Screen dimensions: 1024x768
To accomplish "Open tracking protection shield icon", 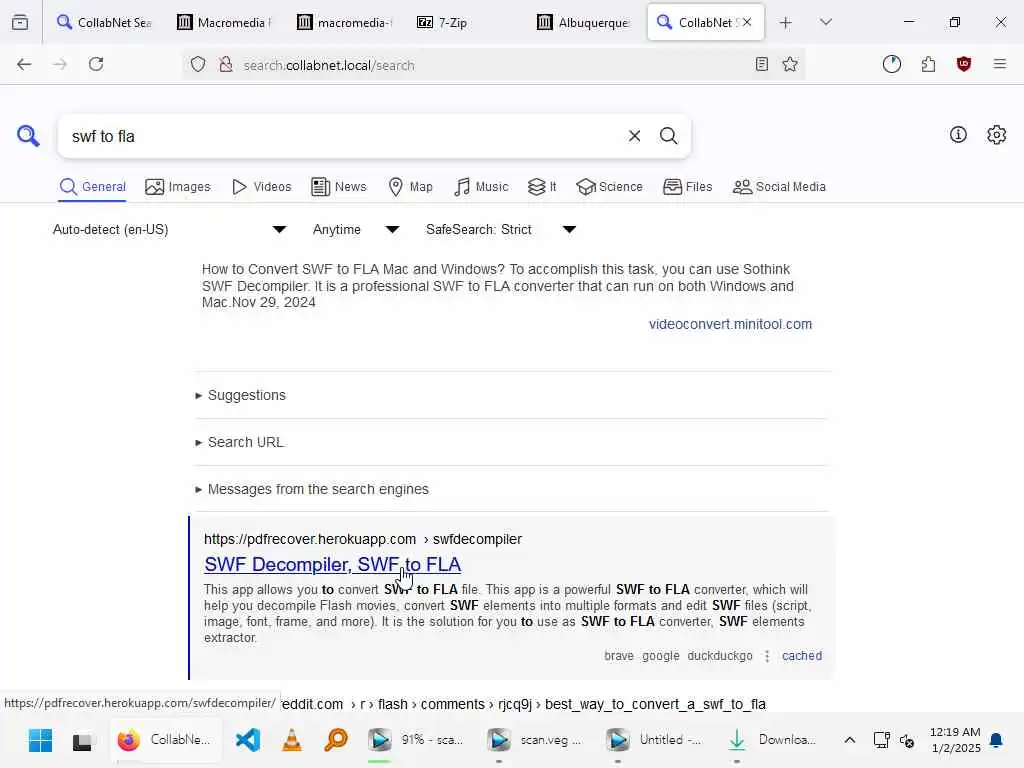I will [198, 65].
